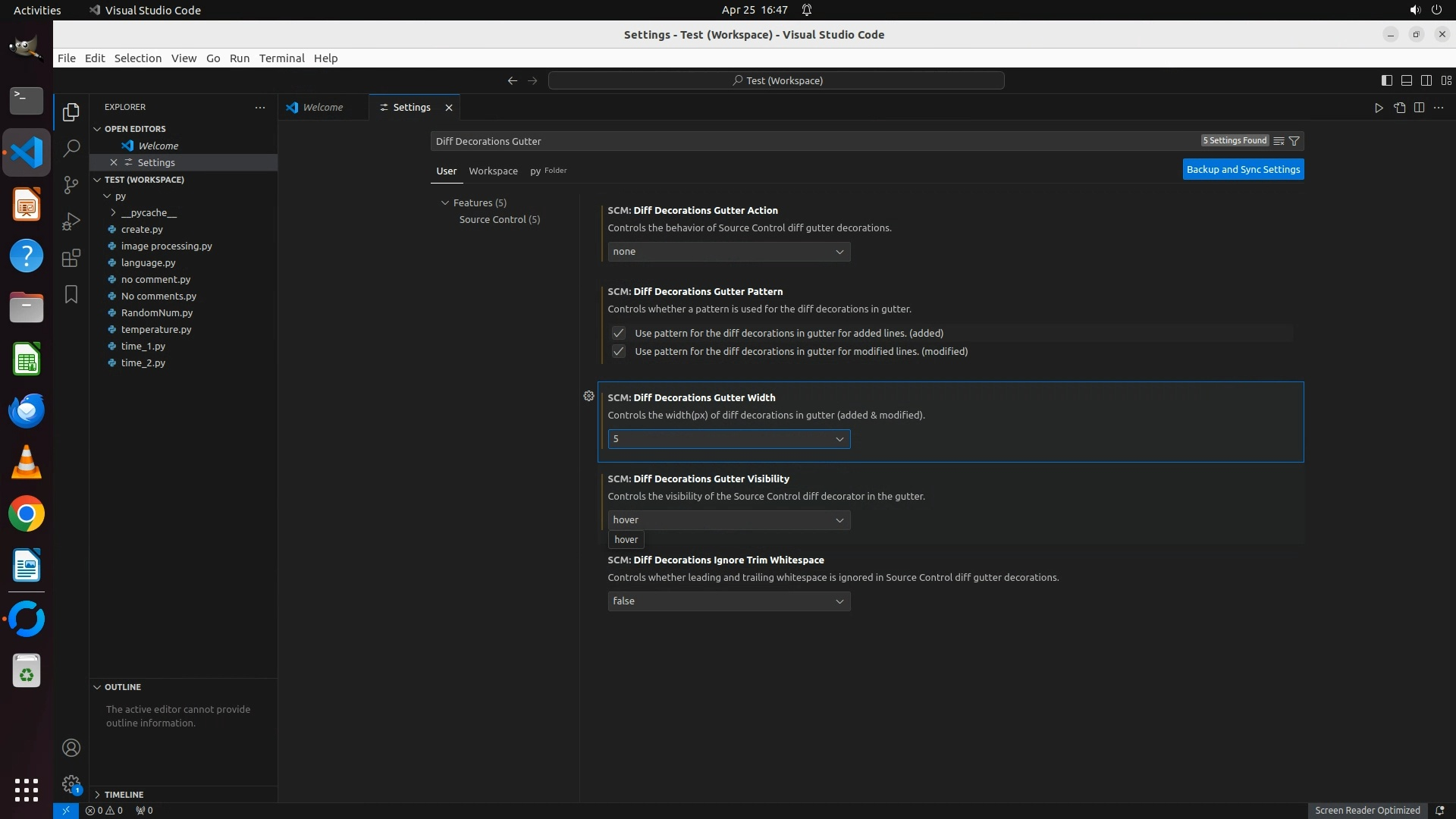1456x819 pixels.
Task: Switch to the Workspace settings tab
Action: (493, 171)
